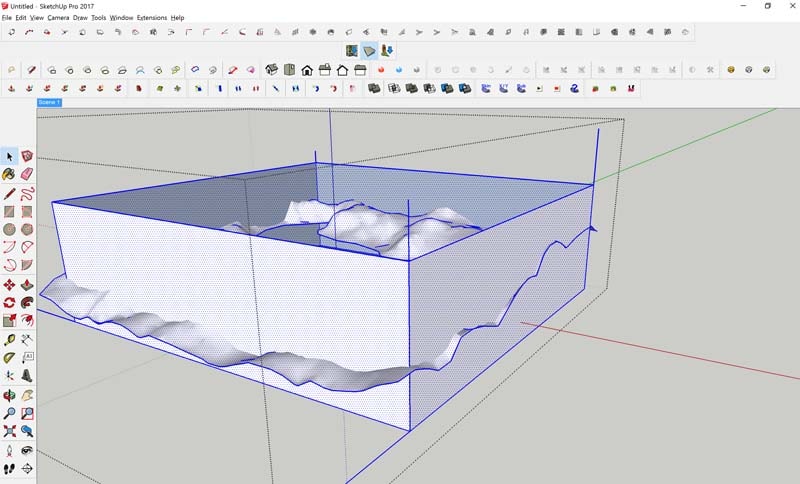Click the blue downward arrows sandbox icon
The height and width of the screenshot is (484, 800).
387,50
